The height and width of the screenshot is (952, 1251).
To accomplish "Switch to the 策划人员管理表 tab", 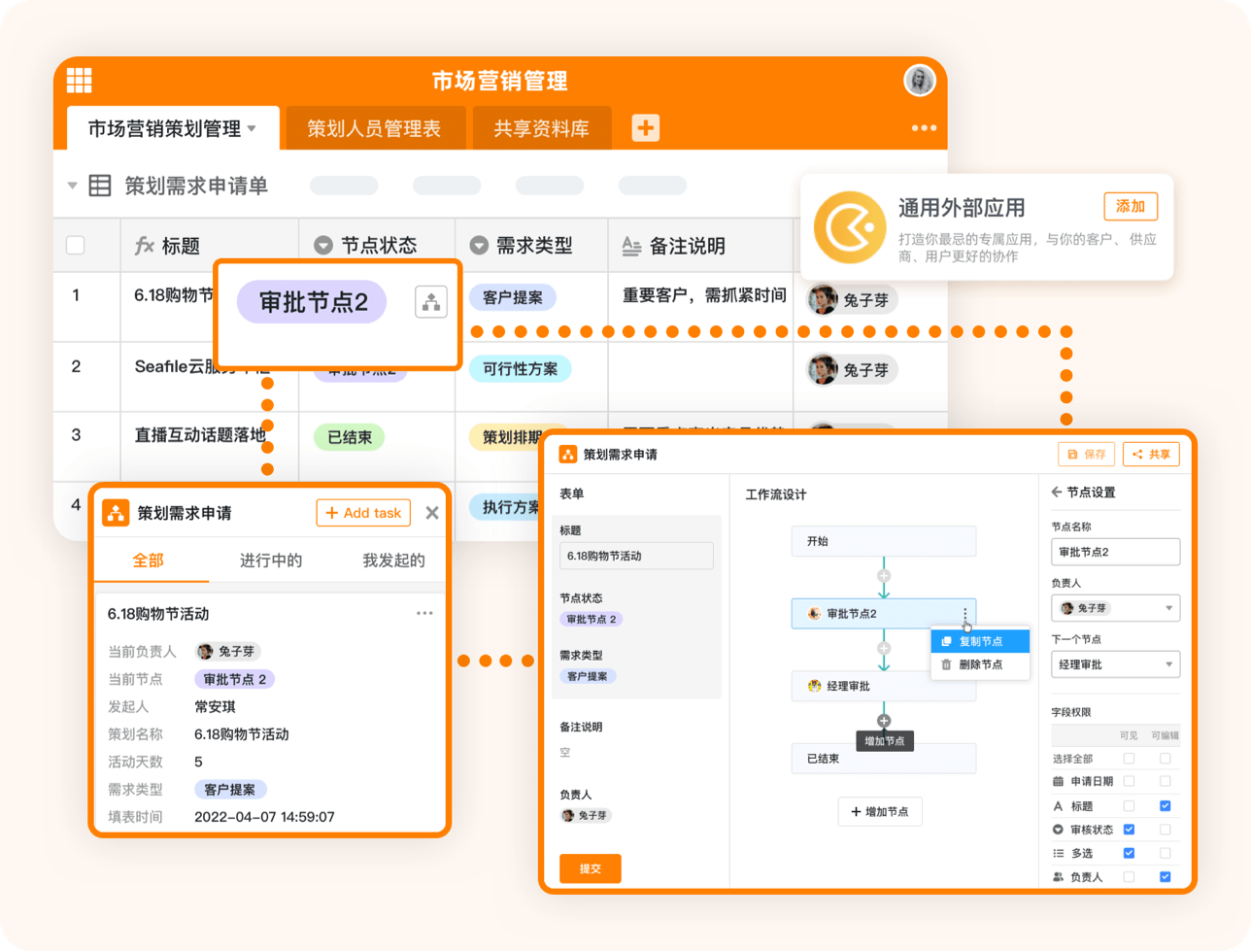I will 374,128.
